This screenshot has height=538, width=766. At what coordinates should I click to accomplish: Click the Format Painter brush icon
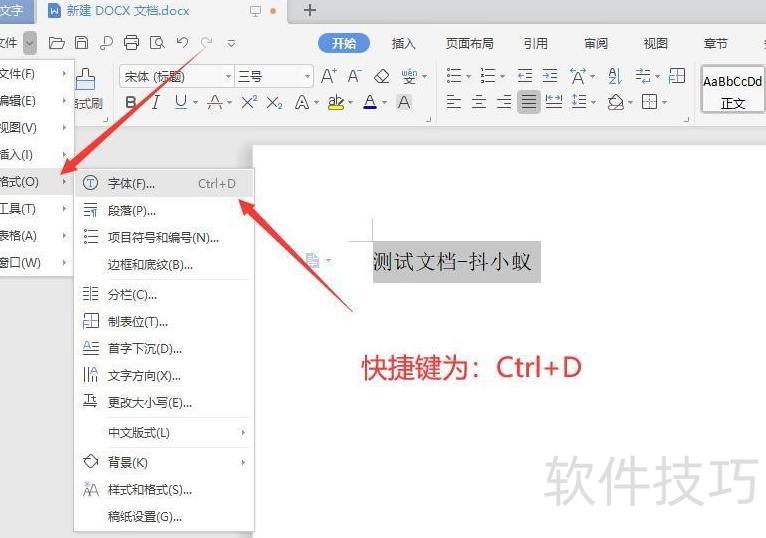coord(85,79)
